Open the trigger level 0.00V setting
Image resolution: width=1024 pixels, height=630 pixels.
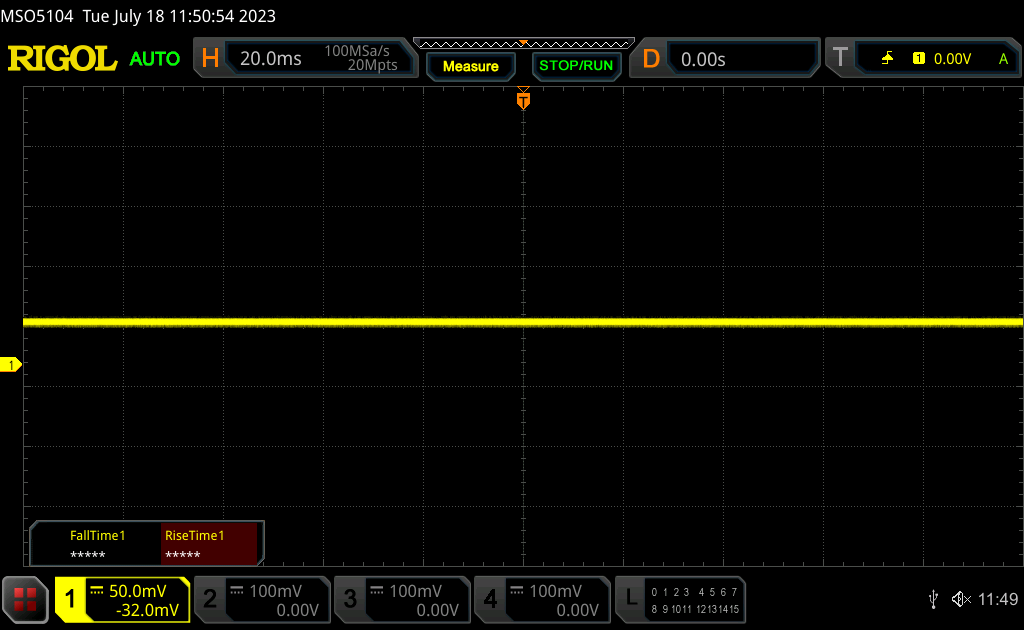[x=952, y=59]
